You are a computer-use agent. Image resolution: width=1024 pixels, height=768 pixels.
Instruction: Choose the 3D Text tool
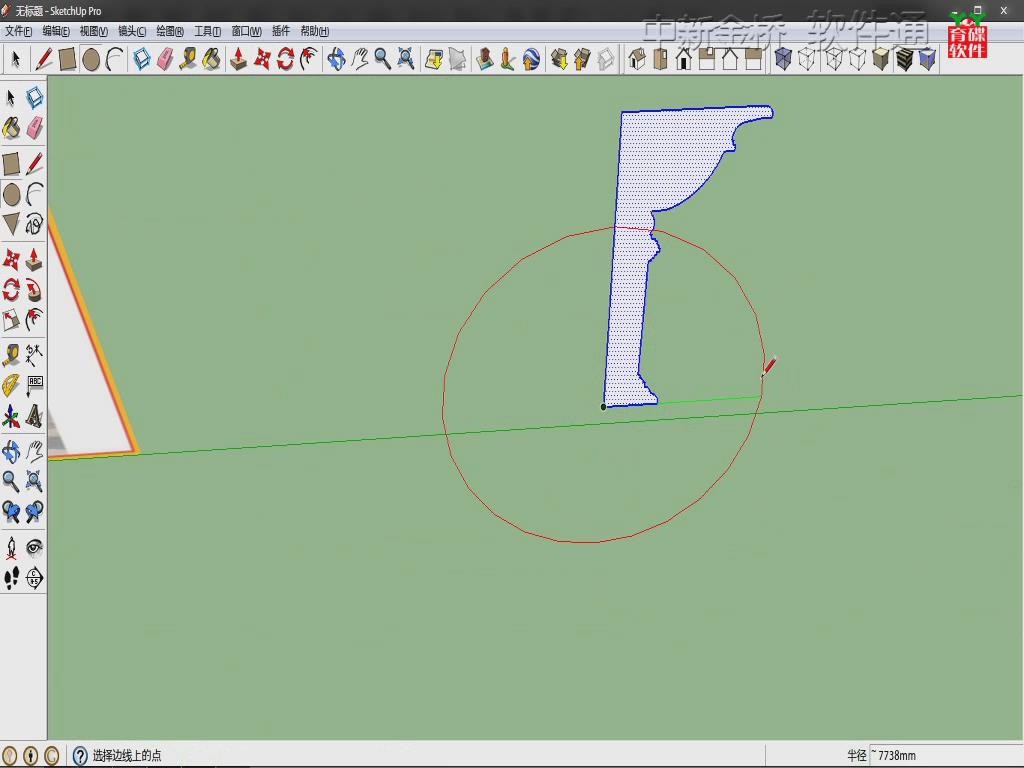tap(35, 416)
